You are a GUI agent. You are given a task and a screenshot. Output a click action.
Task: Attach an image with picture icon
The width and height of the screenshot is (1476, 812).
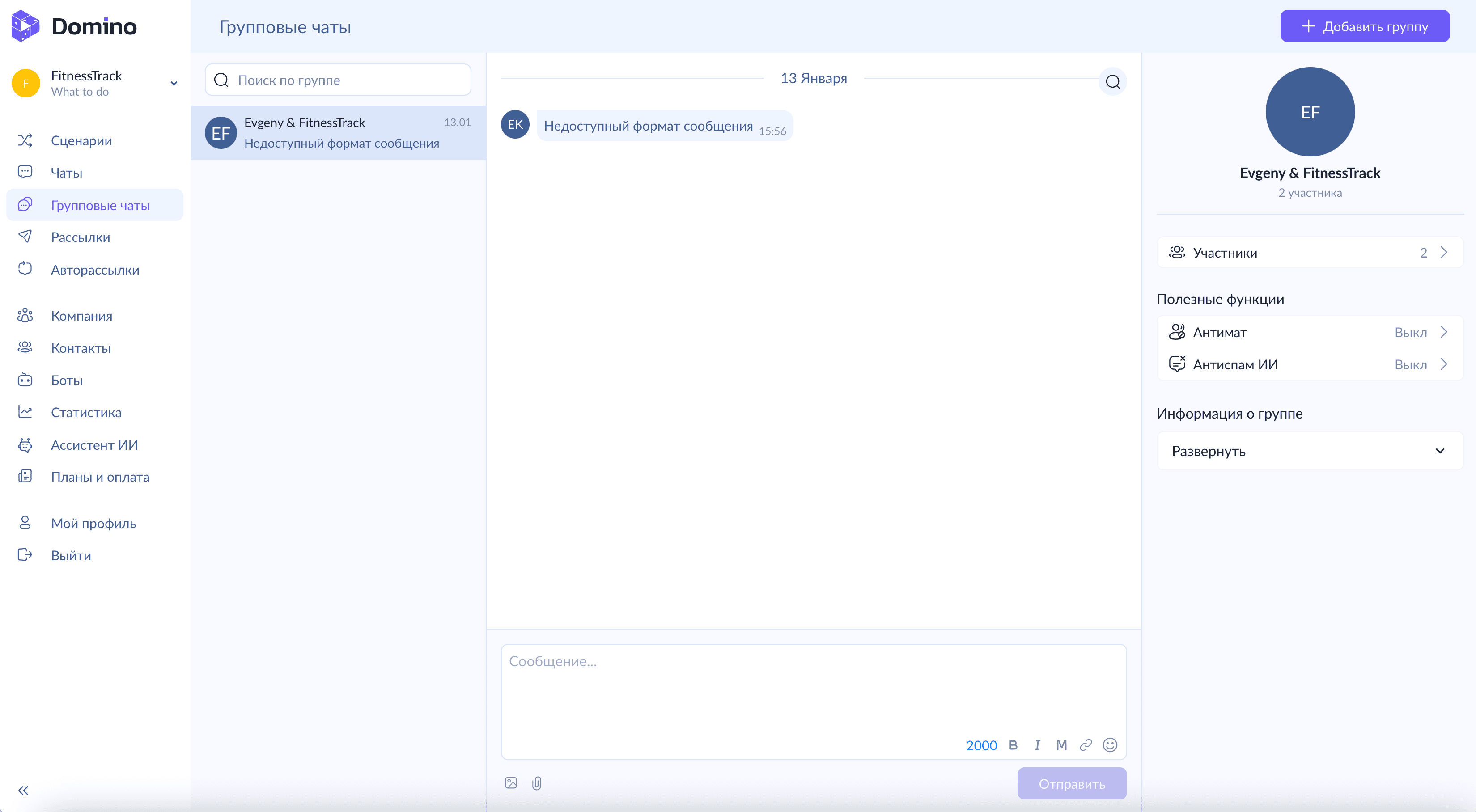[511, 783]
